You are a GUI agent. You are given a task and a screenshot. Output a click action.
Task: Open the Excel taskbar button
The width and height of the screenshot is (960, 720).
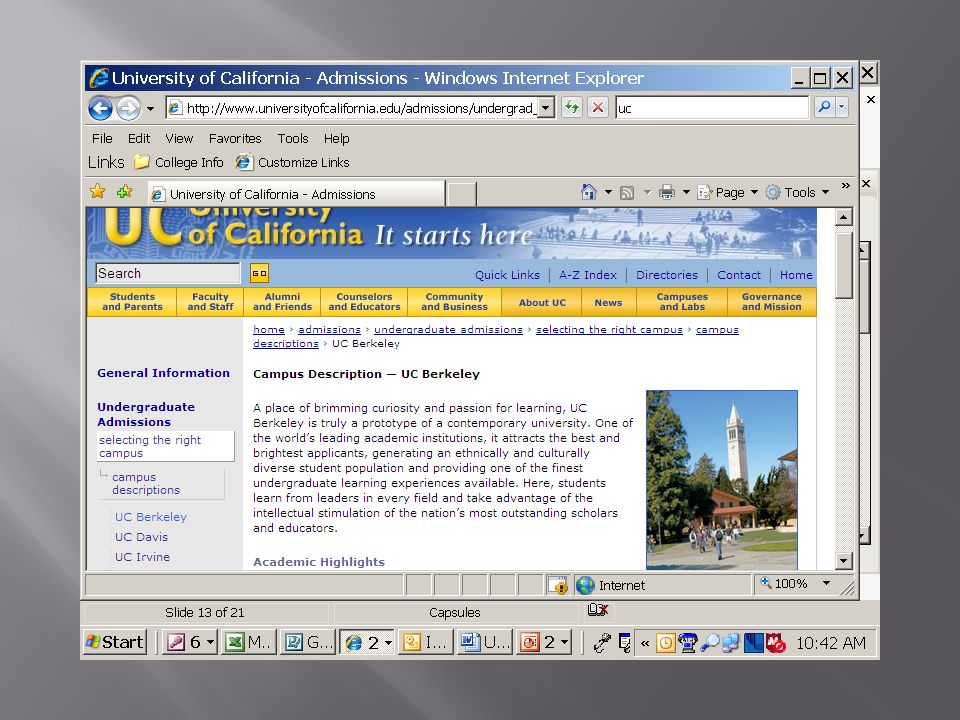248,642
